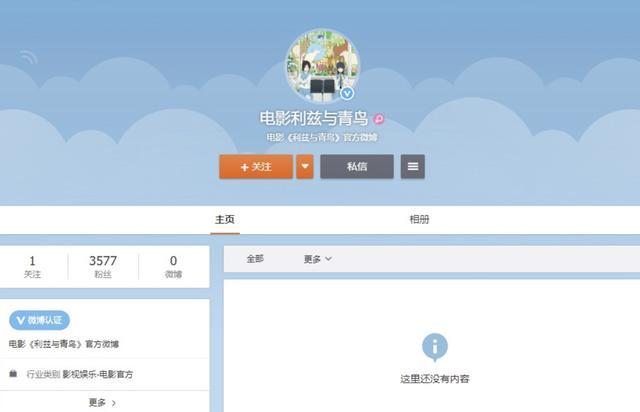View the 0 微博 posts count
Viewport: 640px width, 412px height.
173,267
